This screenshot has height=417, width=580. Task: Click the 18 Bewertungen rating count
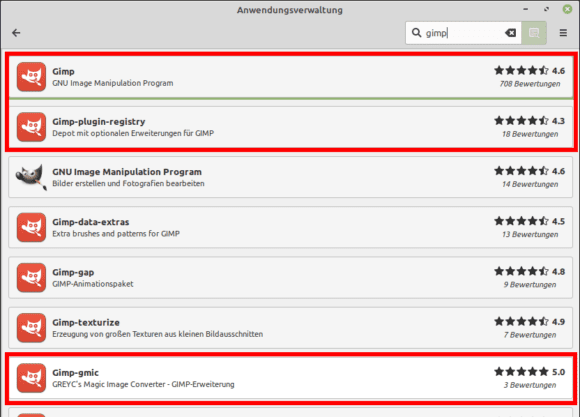pyautogui.click(x=530, y=134)
